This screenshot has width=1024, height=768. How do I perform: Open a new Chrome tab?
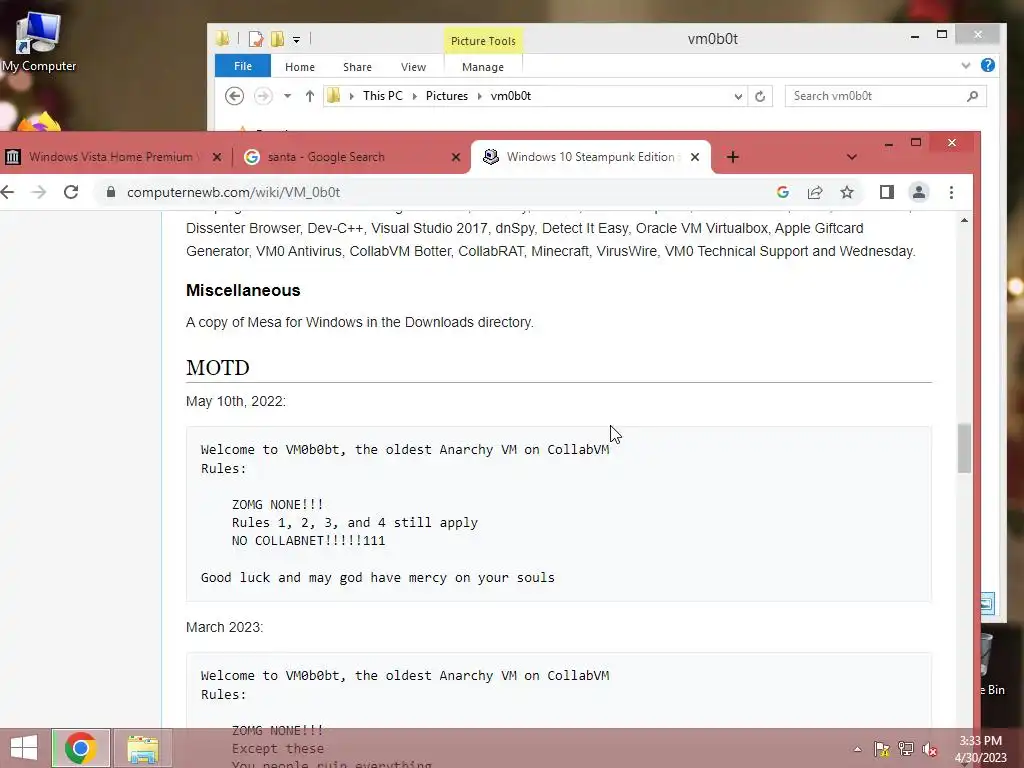pos(733,157)
